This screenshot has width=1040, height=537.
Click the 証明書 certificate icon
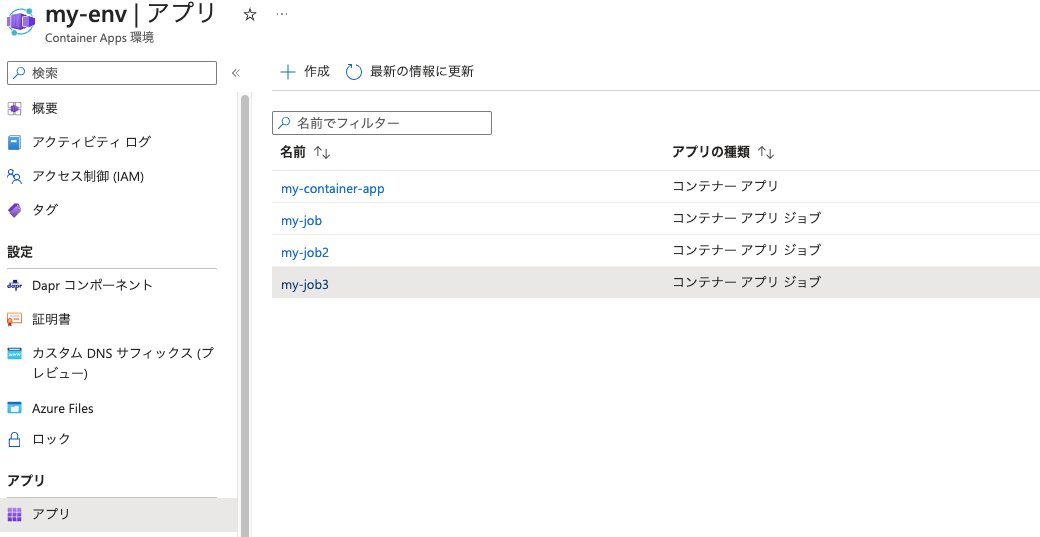[14, 320]
